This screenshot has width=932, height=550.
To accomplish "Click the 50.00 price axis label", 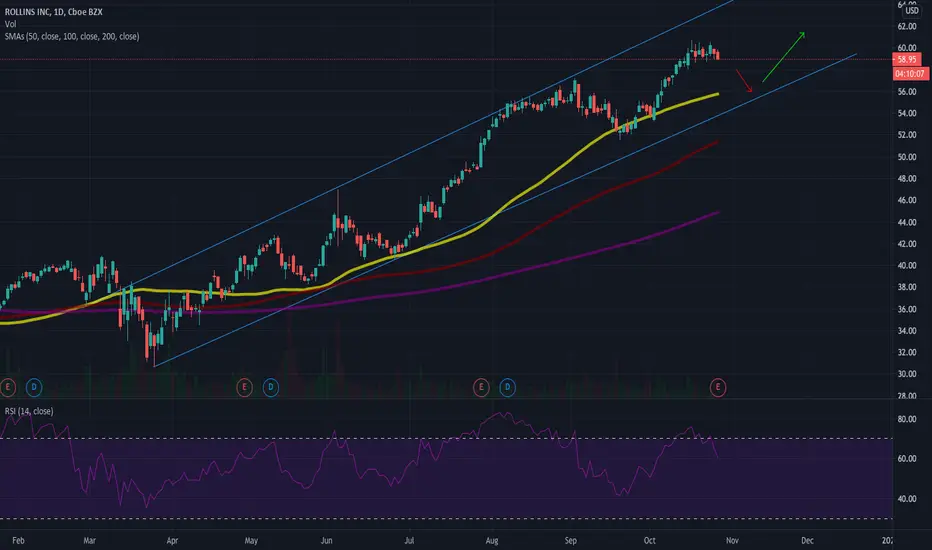I will pyautogui.click(x=906, y=157).
